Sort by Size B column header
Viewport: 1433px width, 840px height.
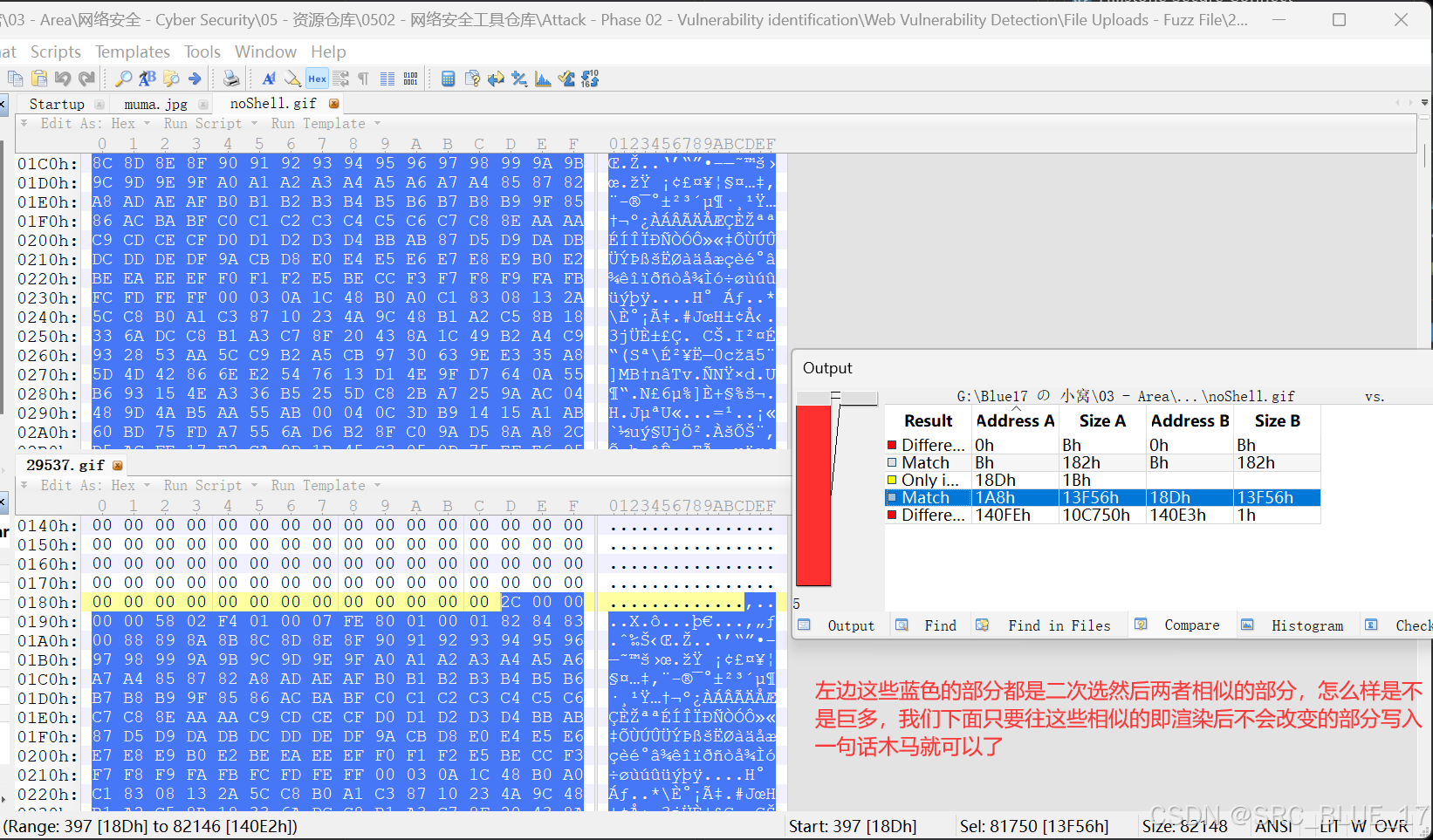[x=1277, y=420]
